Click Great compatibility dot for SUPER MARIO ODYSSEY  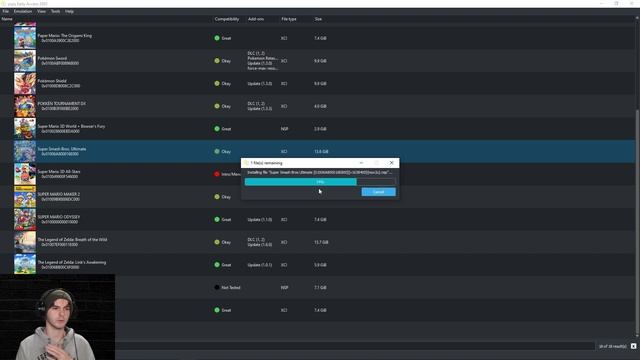pos(217,219)
